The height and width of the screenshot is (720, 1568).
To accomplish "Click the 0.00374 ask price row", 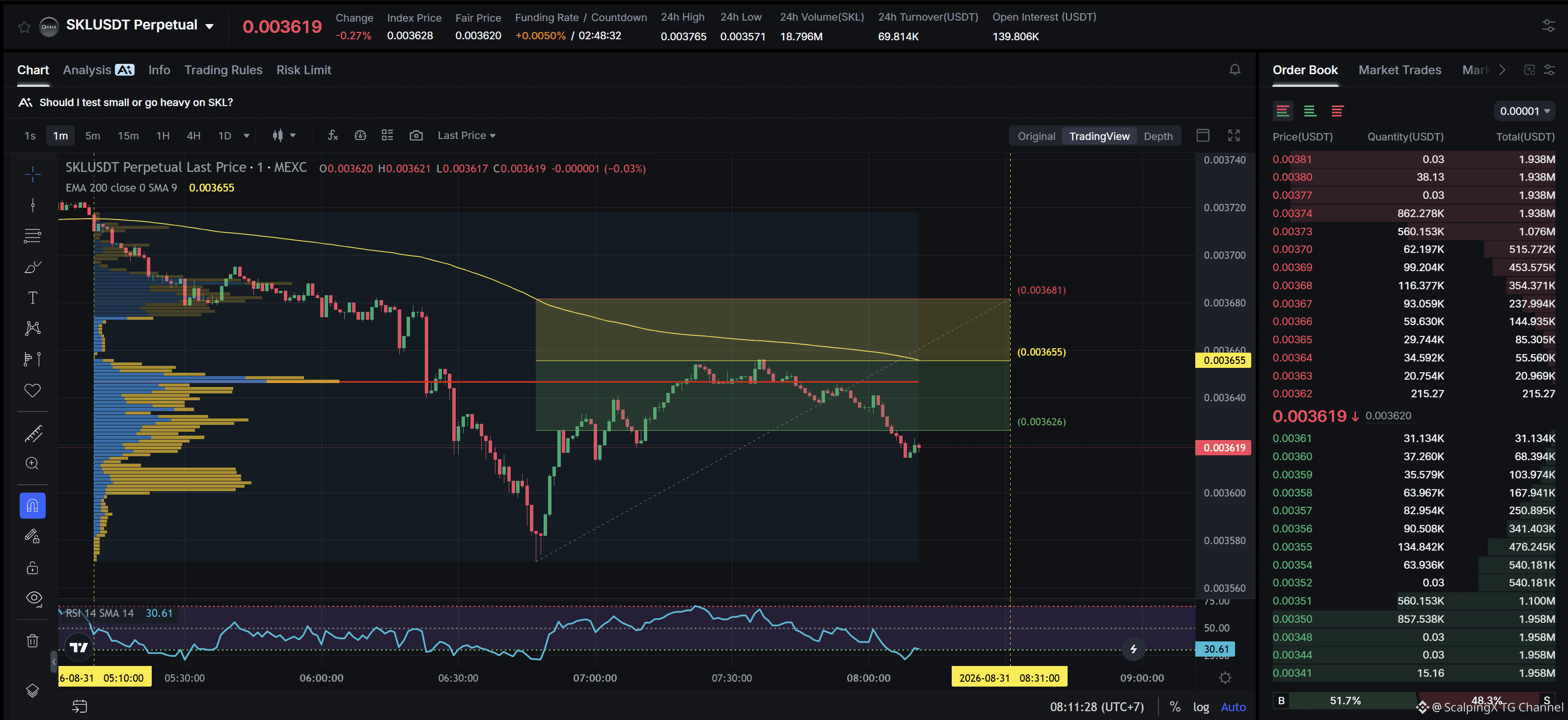I will 1413,213.
